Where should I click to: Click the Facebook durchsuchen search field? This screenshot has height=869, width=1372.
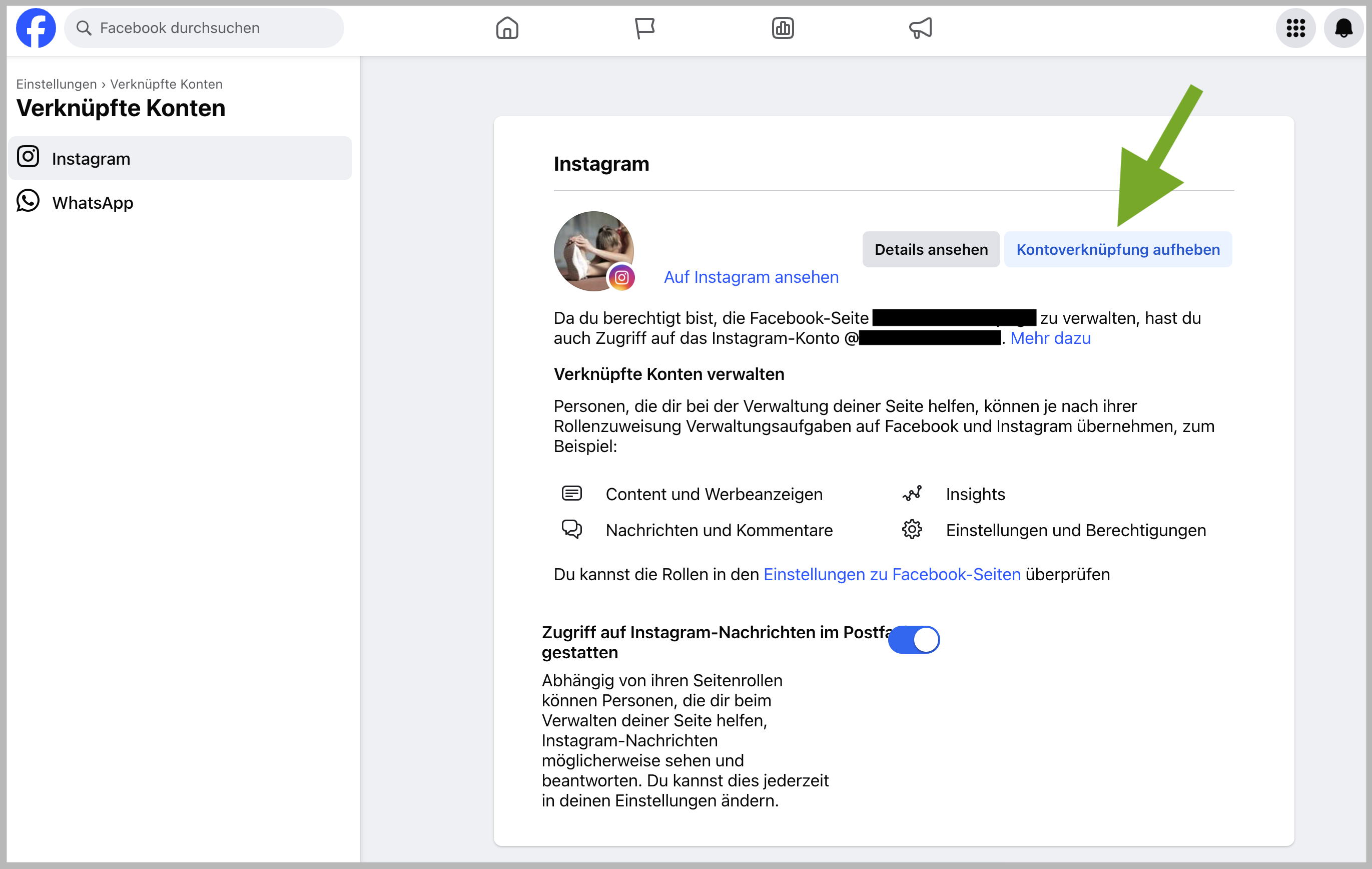tap(204, 28)
